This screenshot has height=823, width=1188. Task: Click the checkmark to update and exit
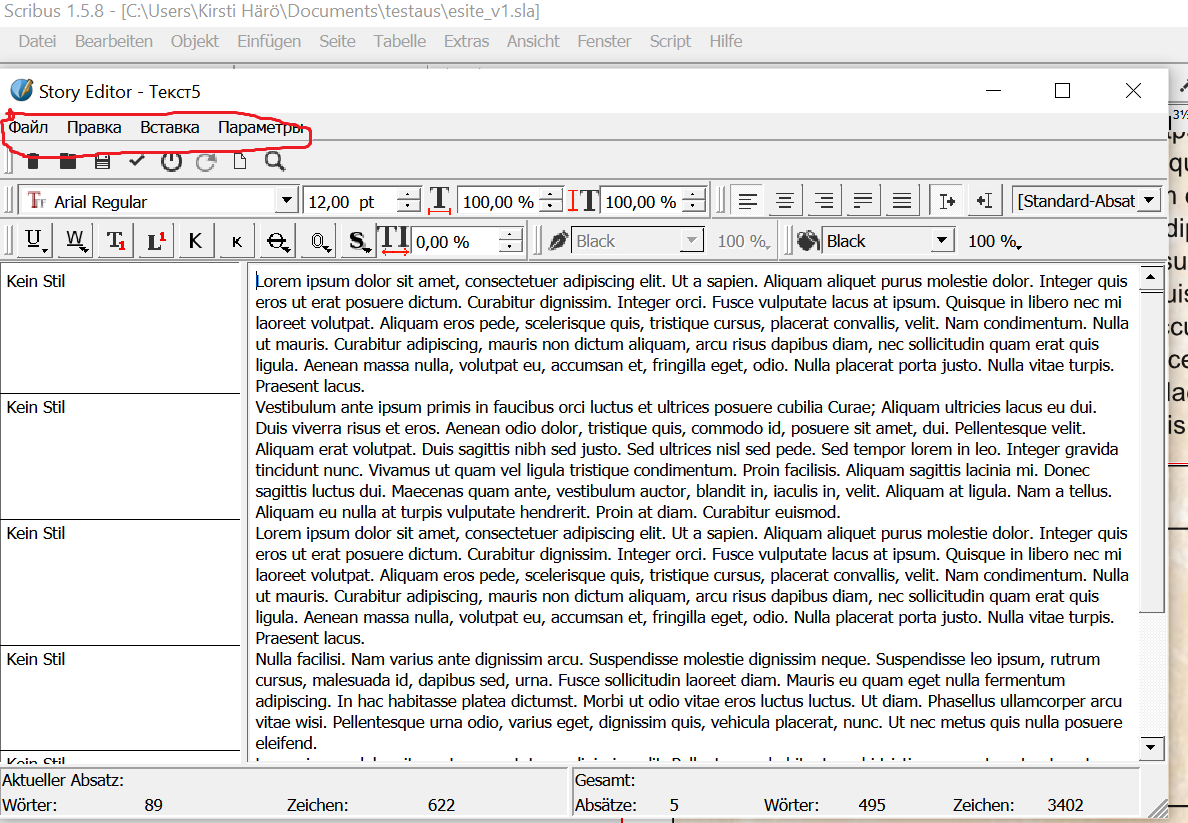(x=136, y=161)
